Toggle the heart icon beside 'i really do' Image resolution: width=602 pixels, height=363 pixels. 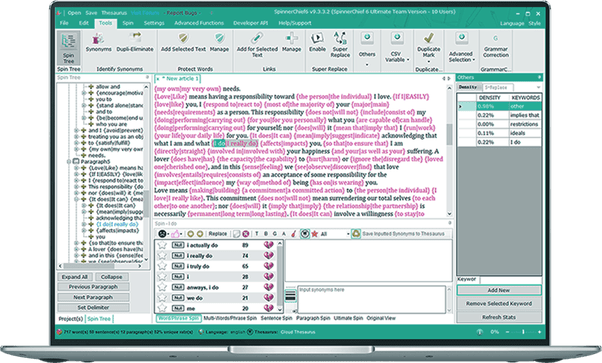[268, 255]
